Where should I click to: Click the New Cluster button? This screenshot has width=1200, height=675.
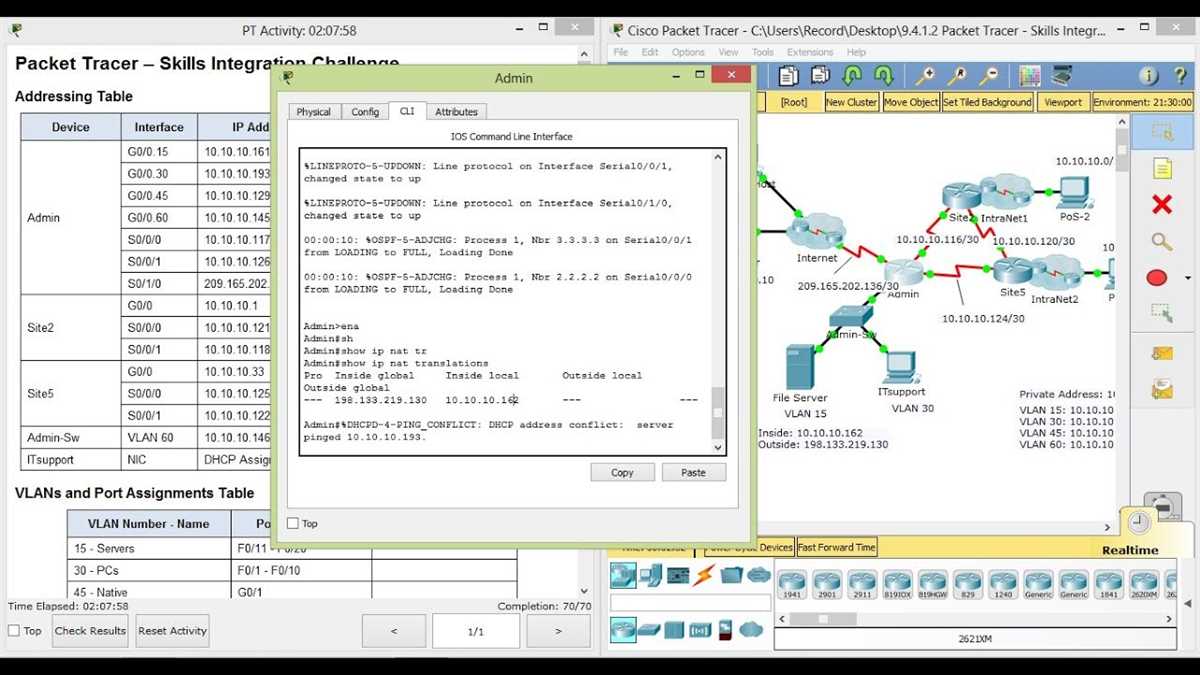coord(851,102)
